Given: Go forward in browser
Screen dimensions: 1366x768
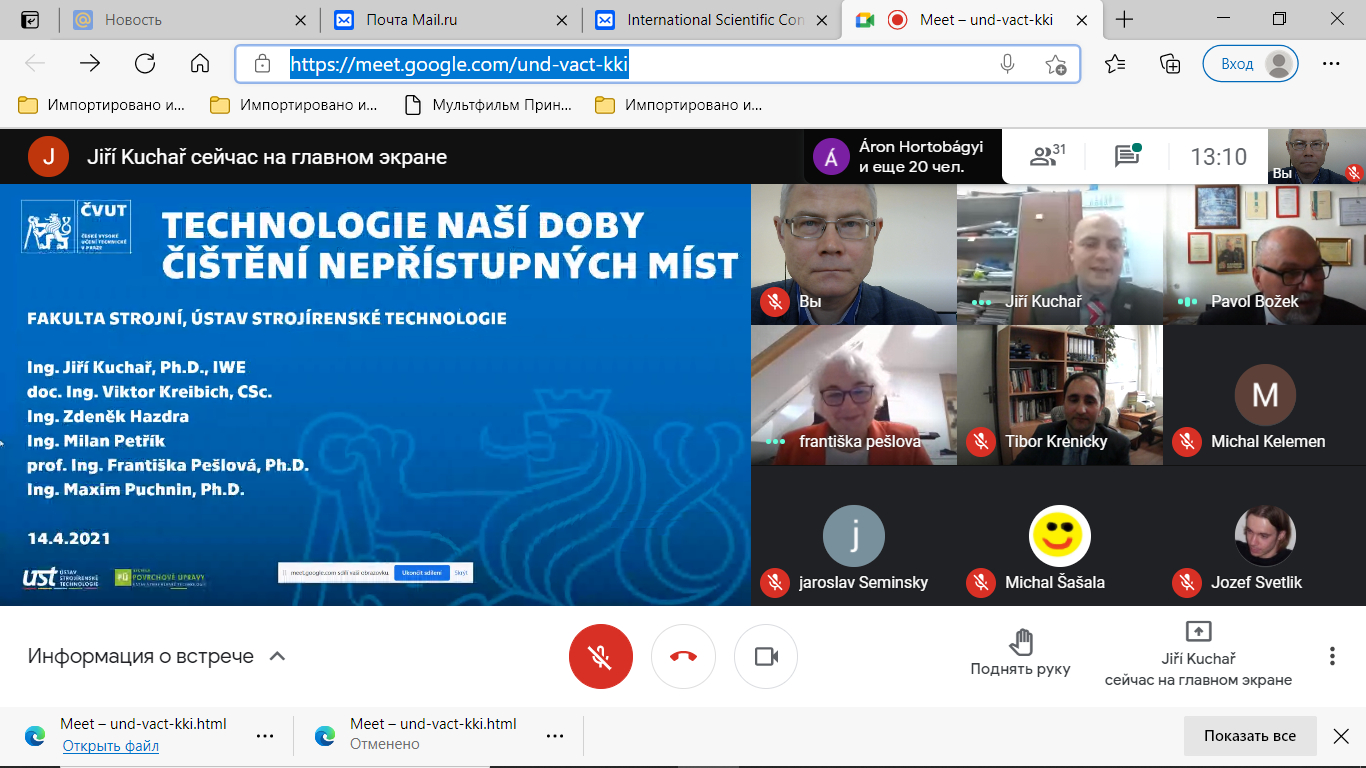Looking at the screenshot, I should [x=90, y=64].
